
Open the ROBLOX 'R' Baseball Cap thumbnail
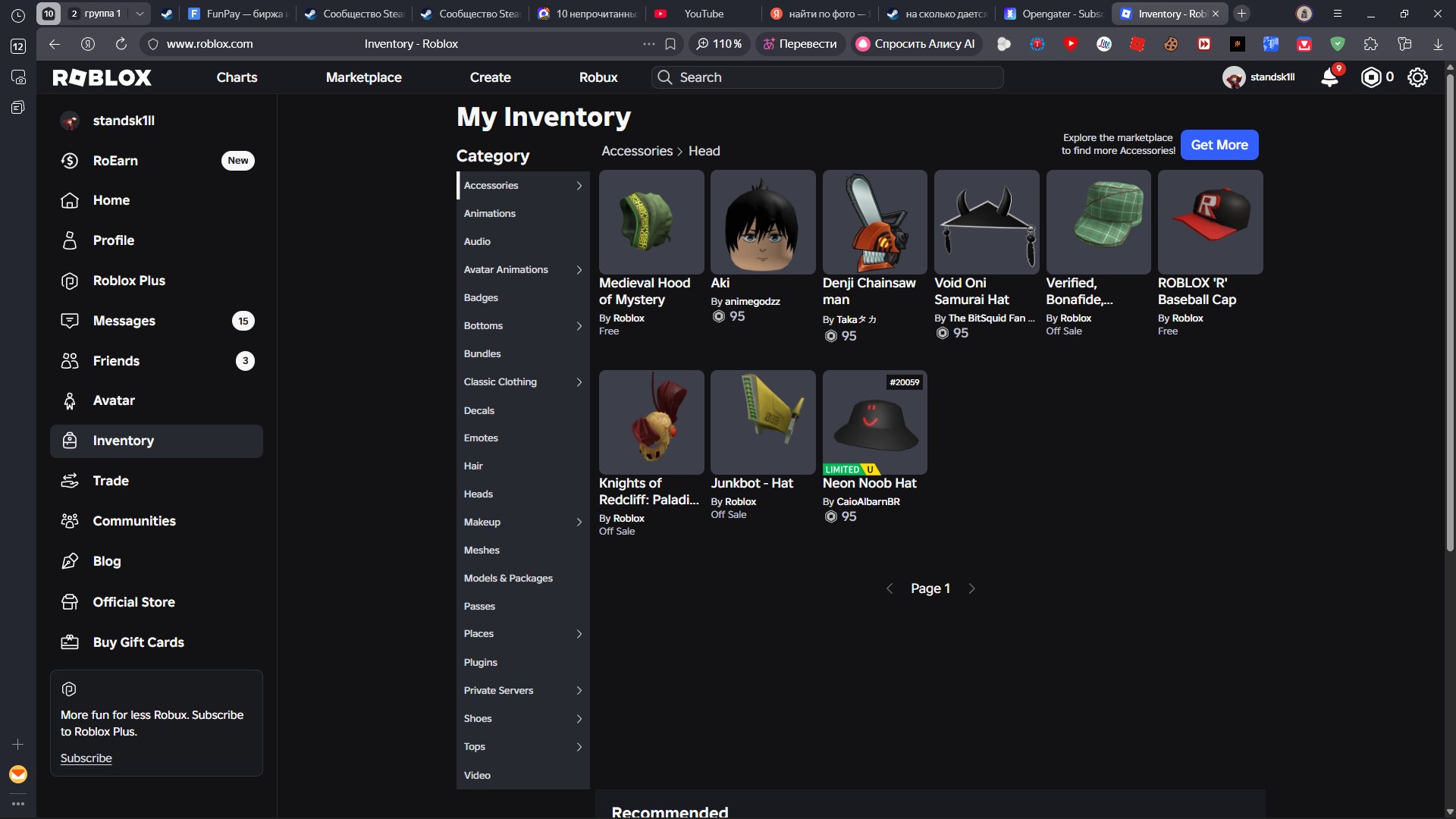pos(1210,222)
